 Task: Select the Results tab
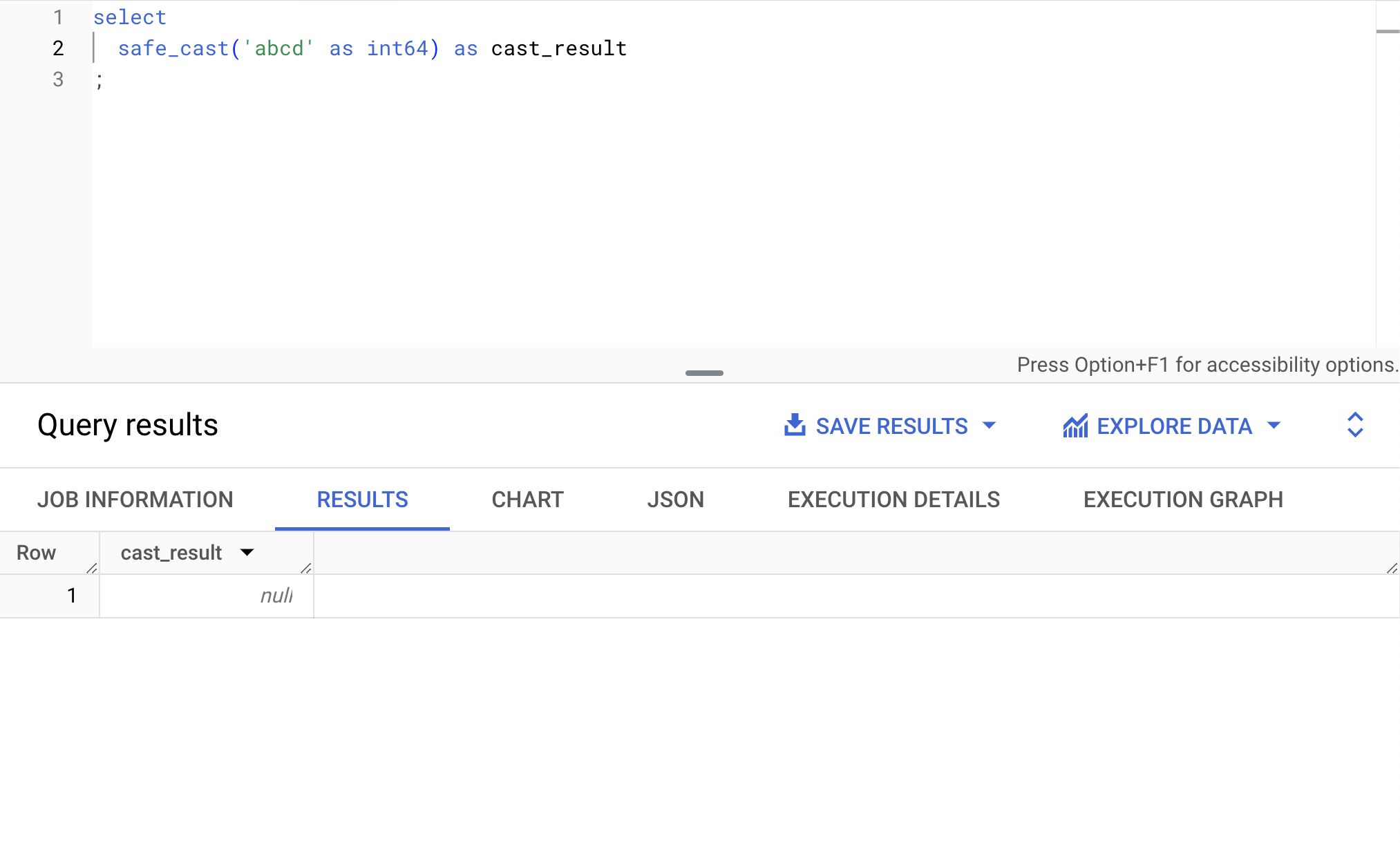[362, 500]
